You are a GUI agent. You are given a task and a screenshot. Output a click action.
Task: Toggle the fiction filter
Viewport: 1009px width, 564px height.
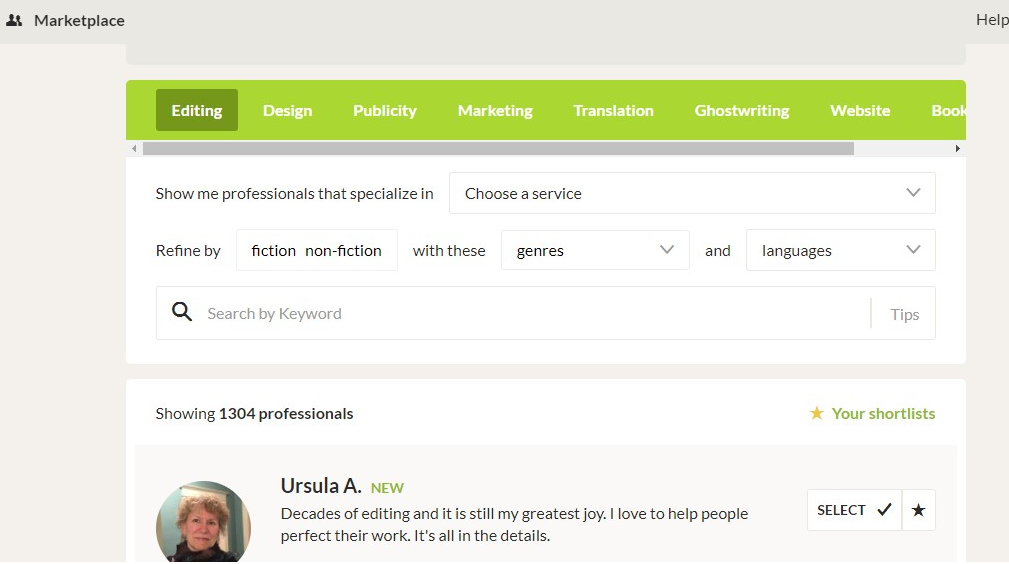tap(273, 251)
